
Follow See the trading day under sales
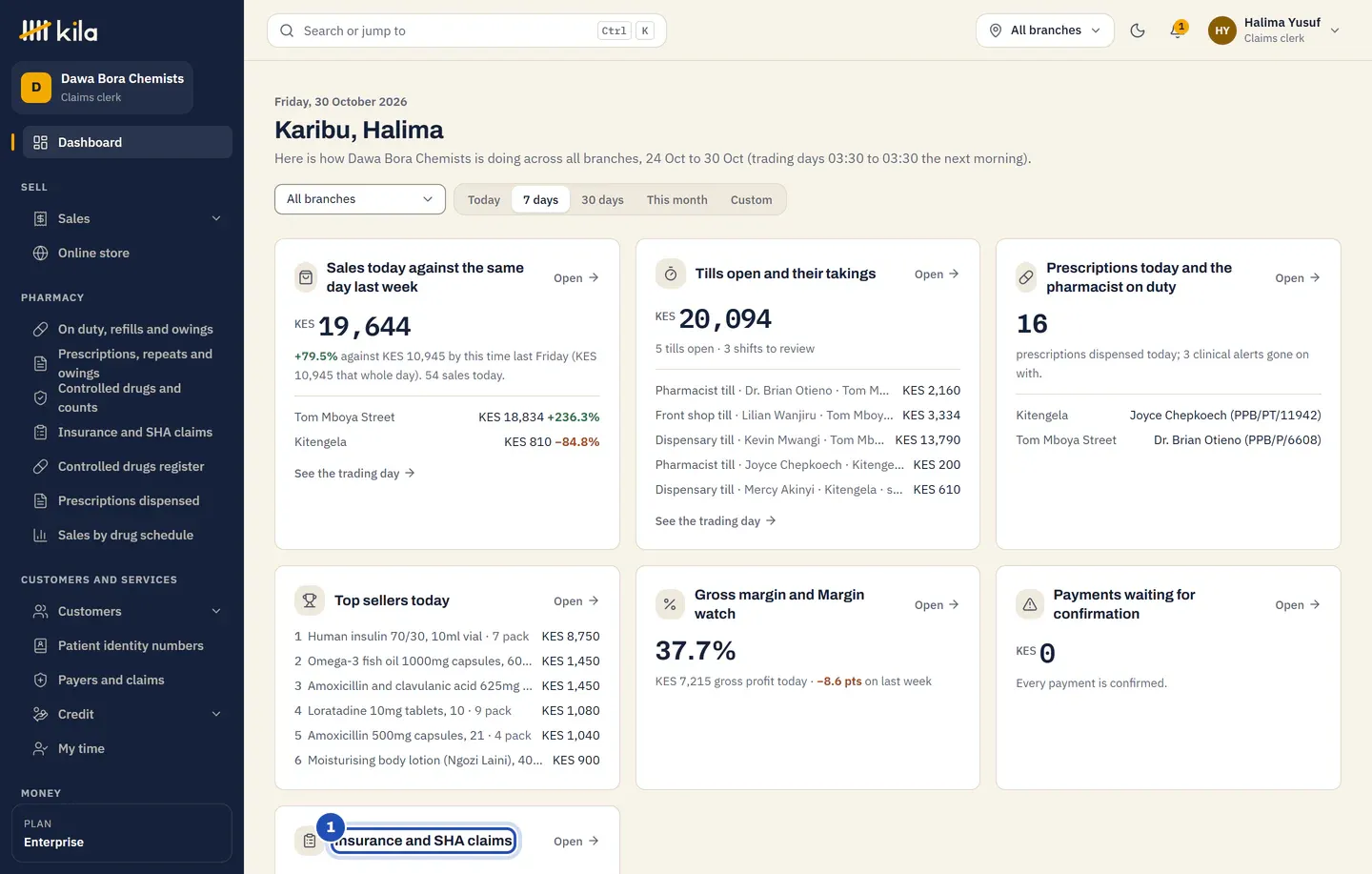[354, 473]
